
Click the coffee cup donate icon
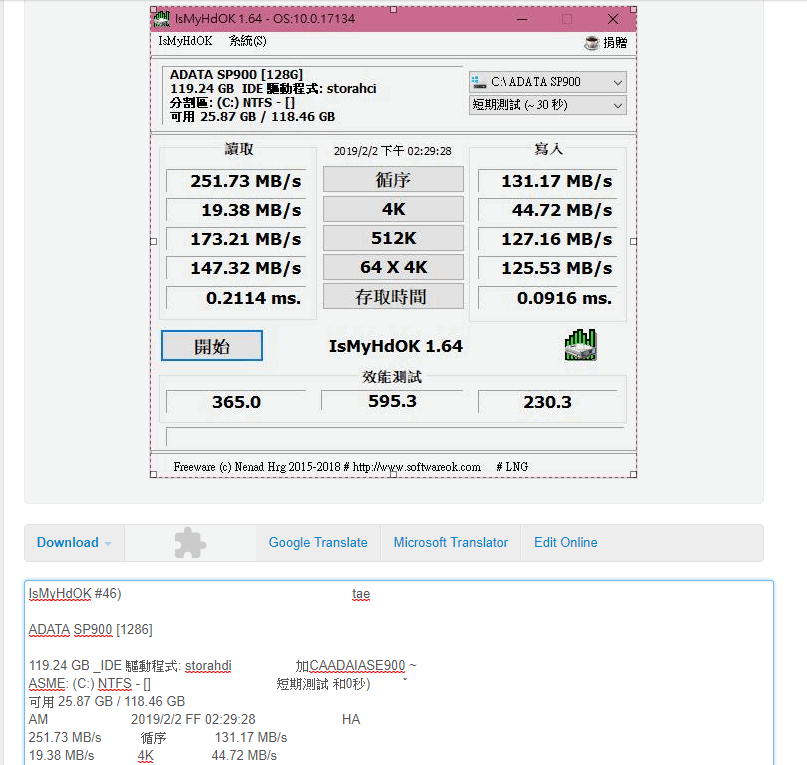click(592, 43)
